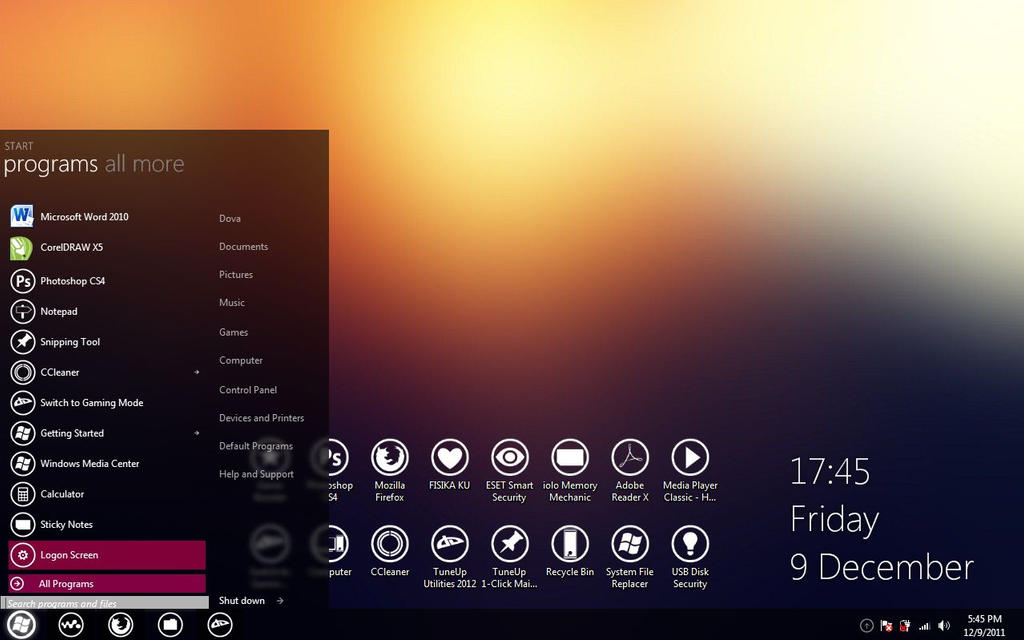This screenshot has width=1024, height=640.
Task: Open the network signal tray icon
Action: click(924, 626)
